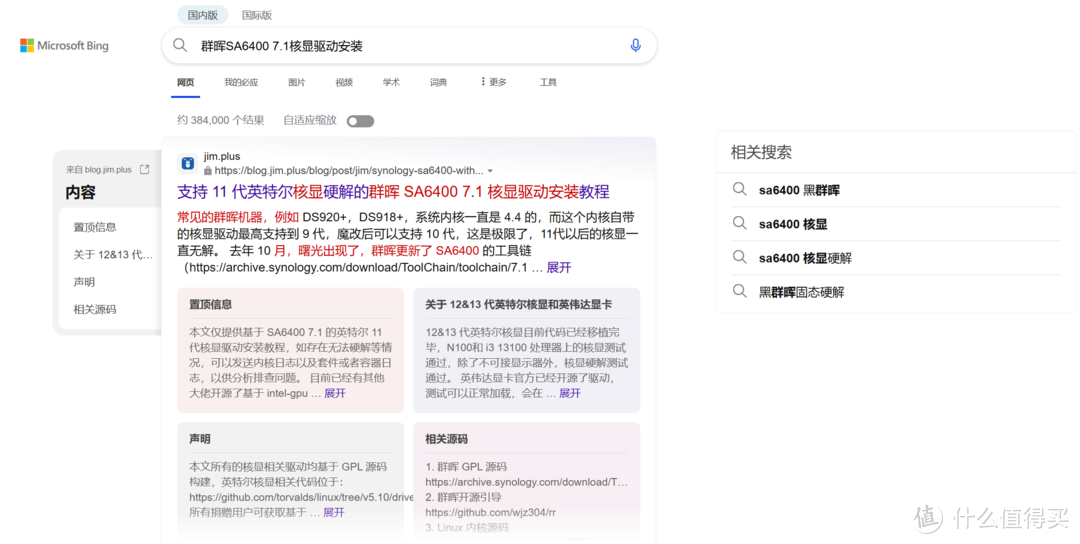The height and width of the screenshot is (544, 1080).
Task: Click the github.com/wjz304/rr source URL
Action: pos(490,512)
